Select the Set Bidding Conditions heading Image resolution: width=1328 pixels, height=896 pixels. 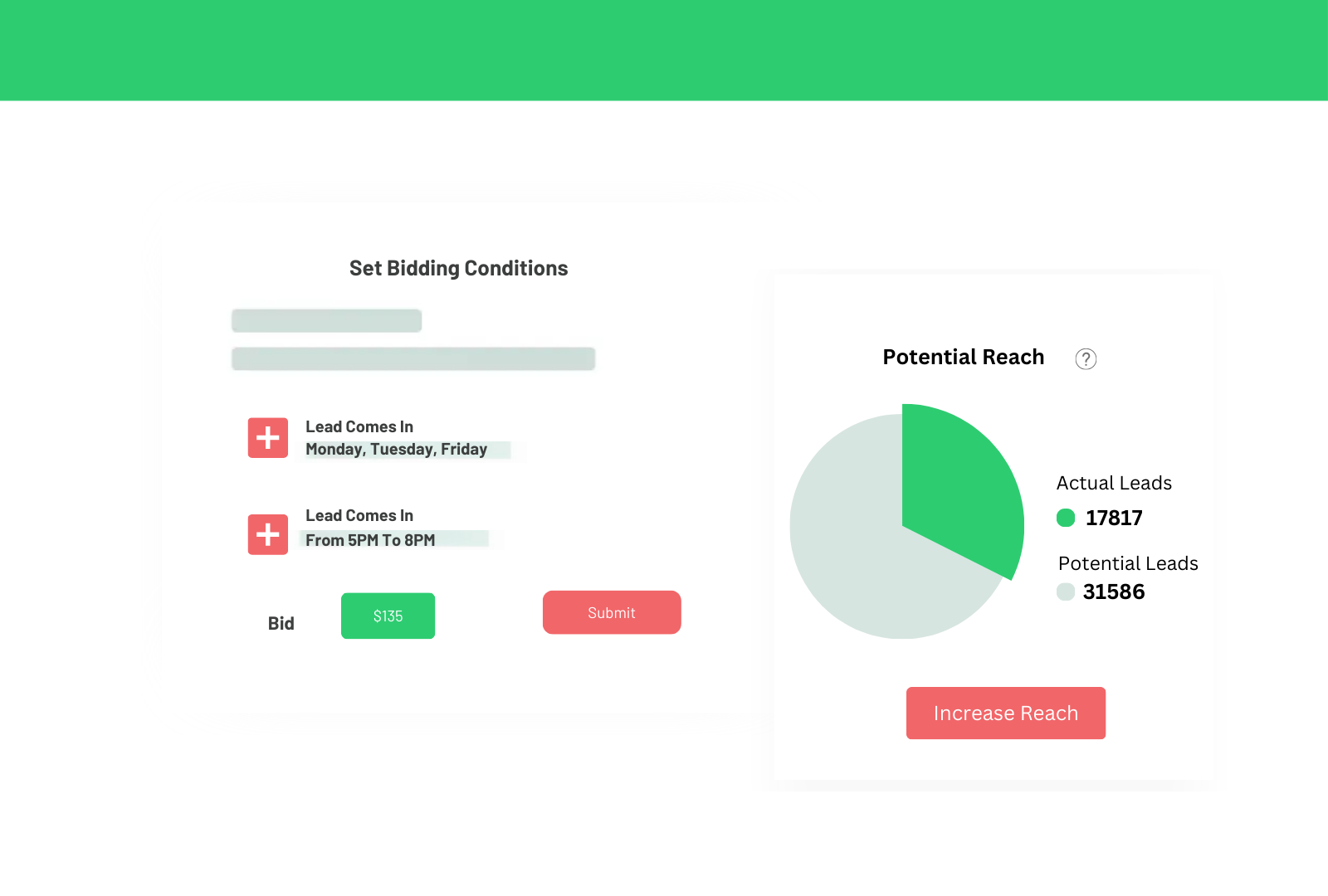click(458, 268)
